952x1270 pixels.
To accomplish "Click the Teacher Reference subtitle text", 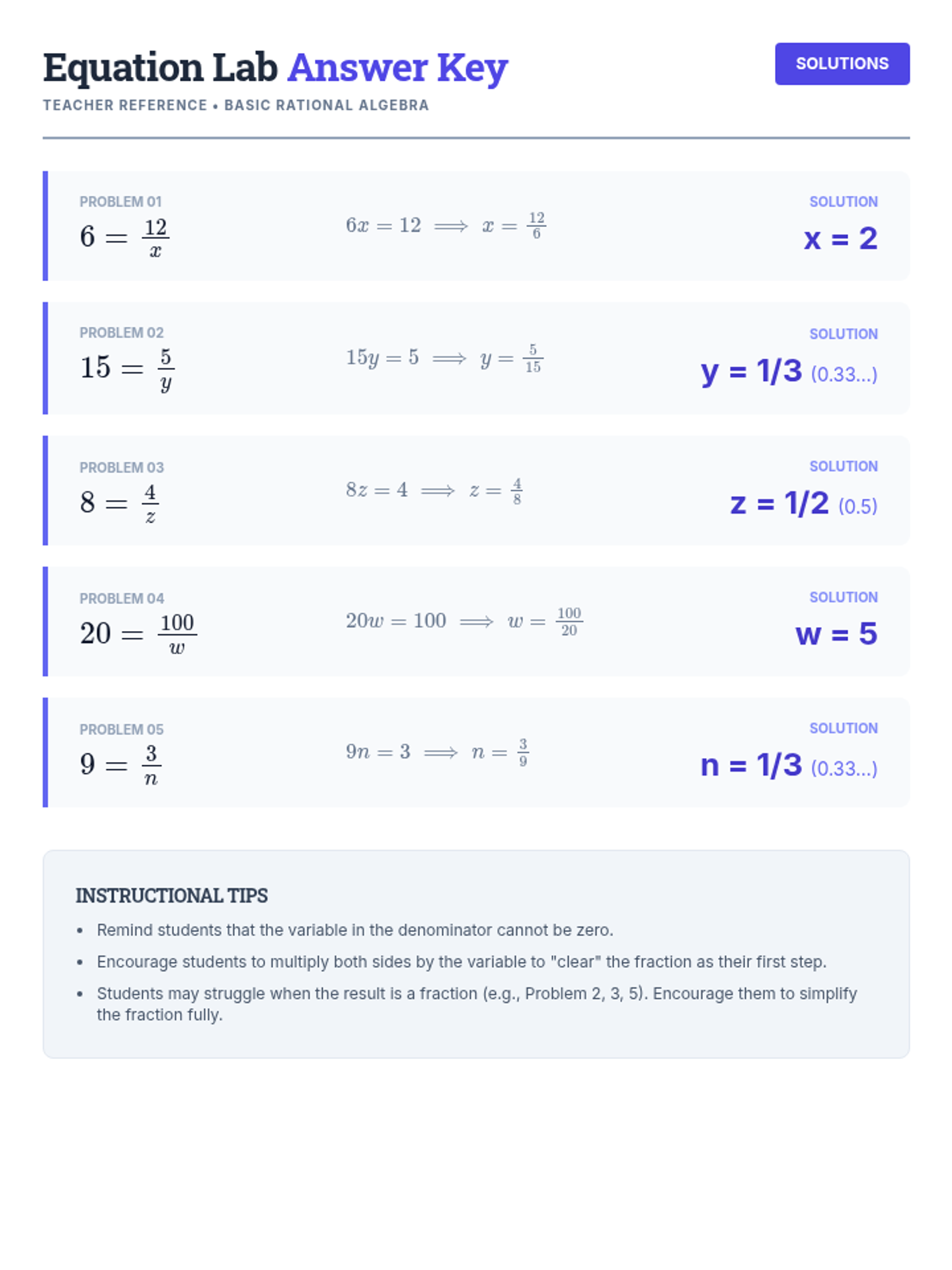I will coord(236,105).
